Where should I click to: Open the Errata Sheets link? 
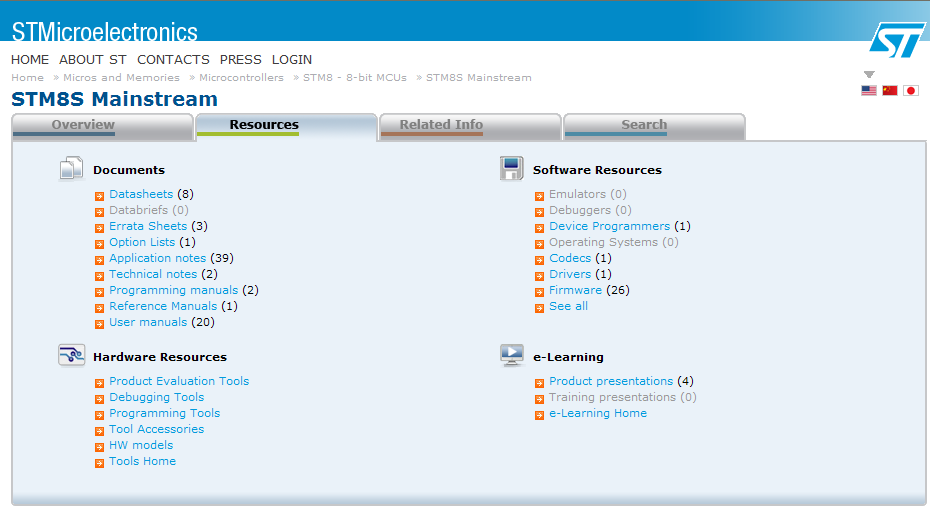[x=148, y=226]
